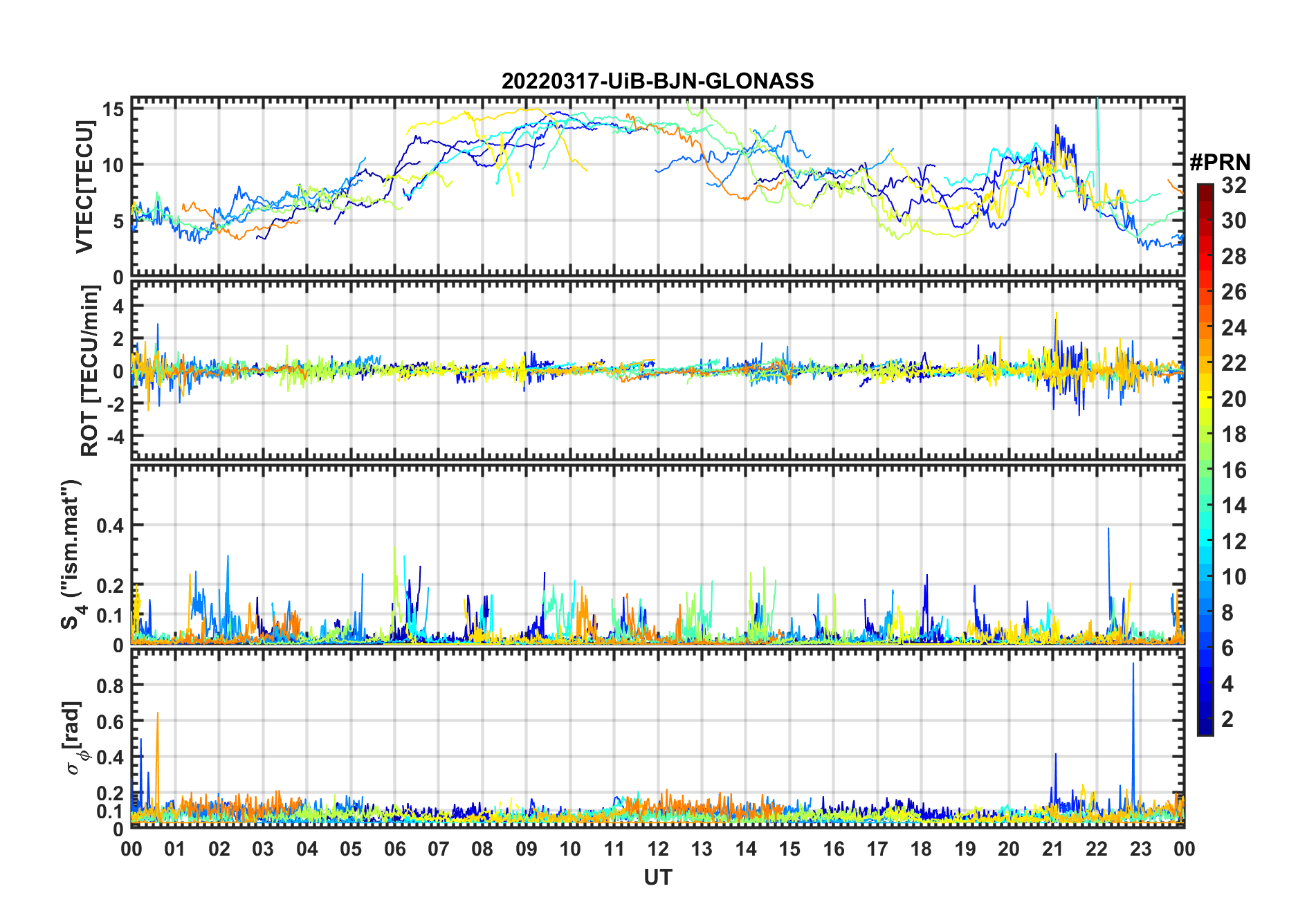The width and height of the screenshot is (1316, 920).
Task: Click the ROT [TECU/min] y-axis label
Action: (89, 371)
